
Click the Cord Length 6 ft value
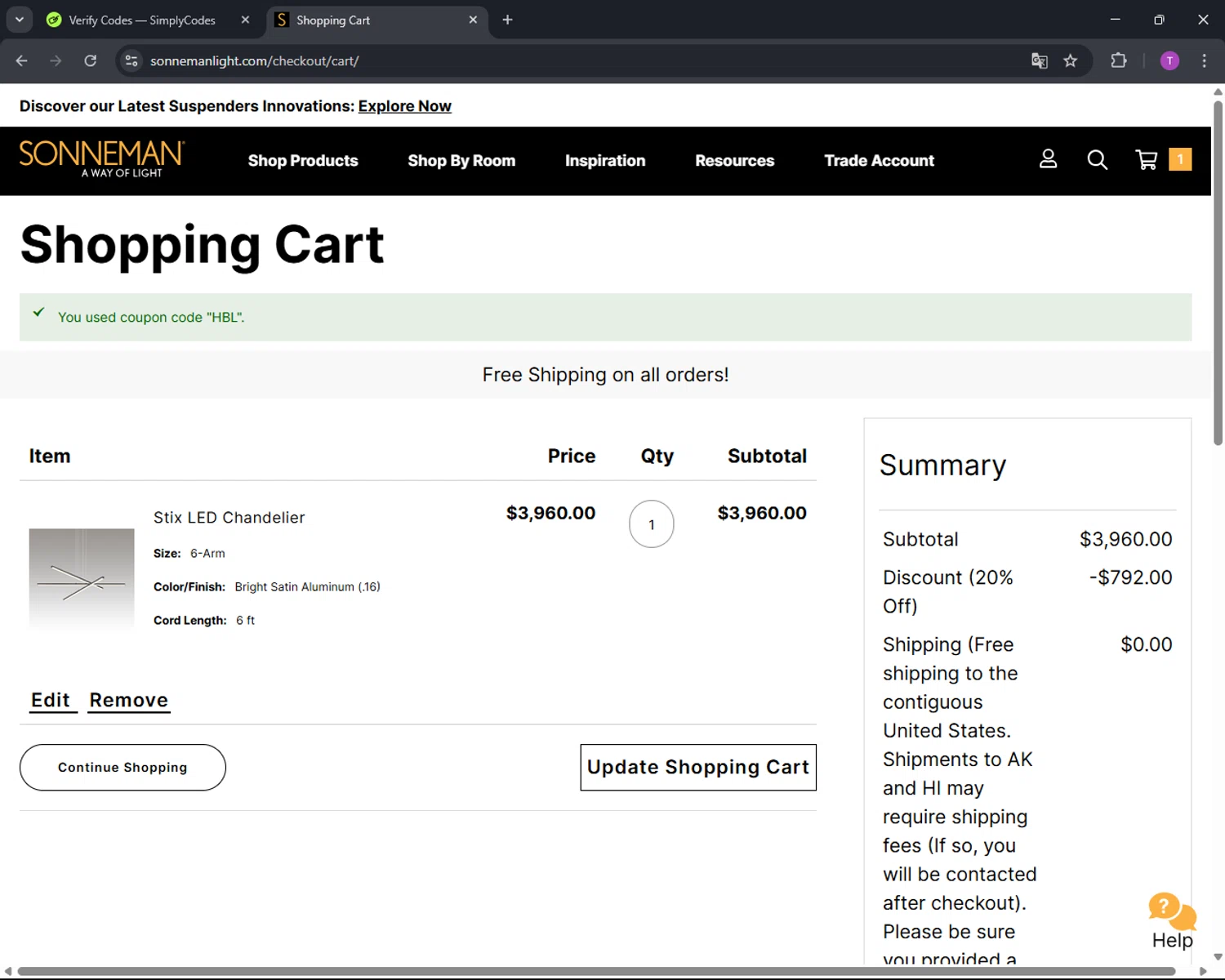click(245, 621)
